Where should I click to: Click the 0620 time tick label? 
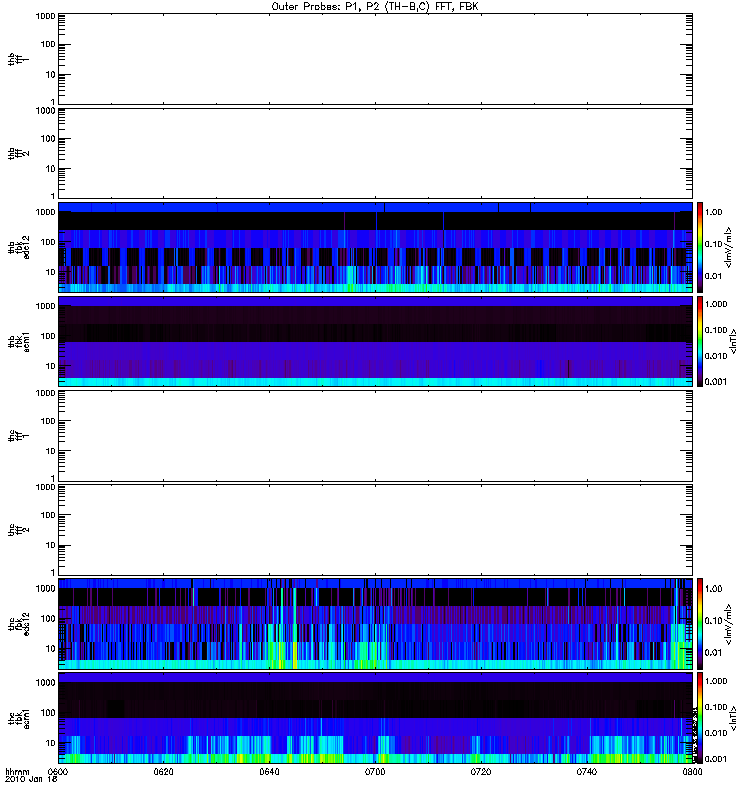click(163, 772)
